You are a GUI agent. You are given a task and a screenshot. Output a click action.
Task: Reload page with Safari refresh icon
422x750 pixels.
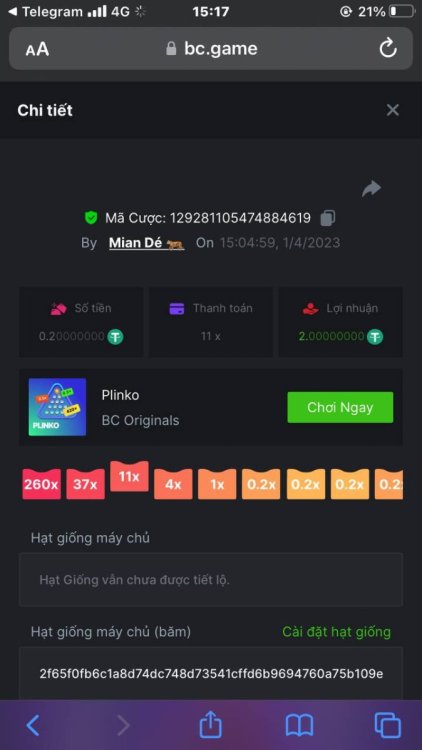click(x=388, y=48)
